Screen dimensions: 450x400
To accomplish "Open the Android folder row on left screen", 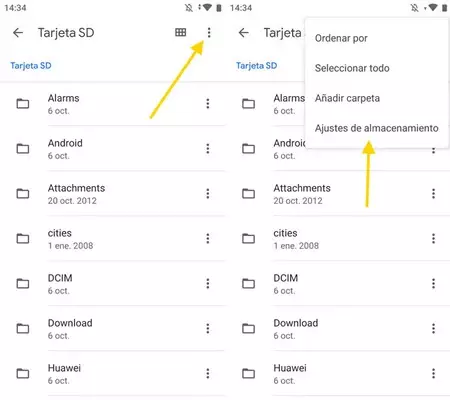I will 113,149.
